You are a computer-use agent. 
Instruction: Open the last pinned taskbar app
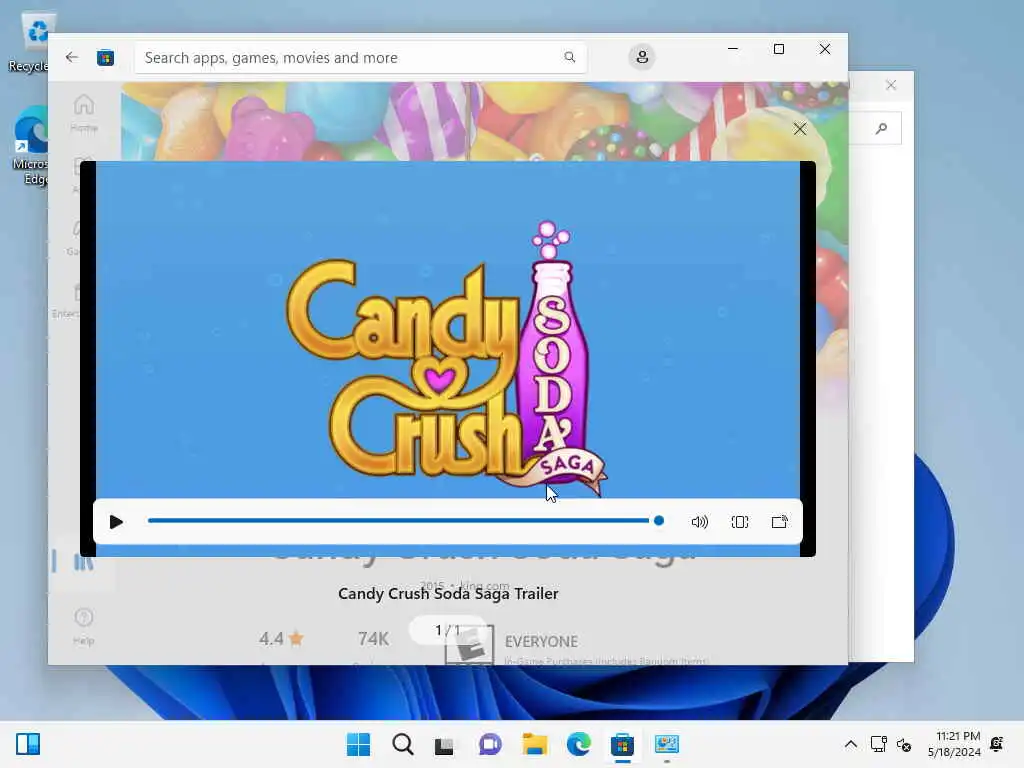(667, 744)
